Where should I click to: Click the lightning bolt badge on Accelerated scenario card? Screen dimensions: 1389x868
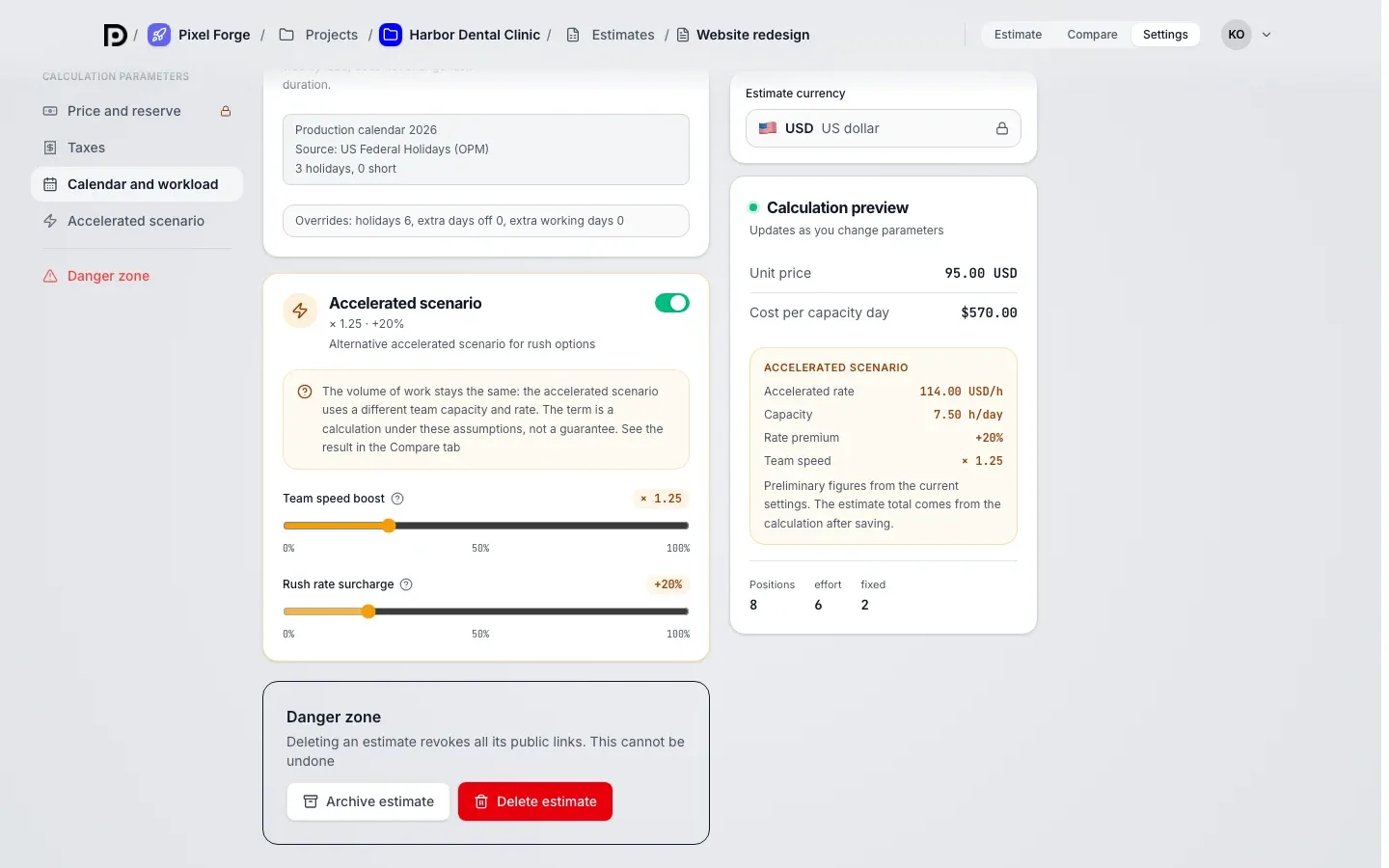point(300,311)
